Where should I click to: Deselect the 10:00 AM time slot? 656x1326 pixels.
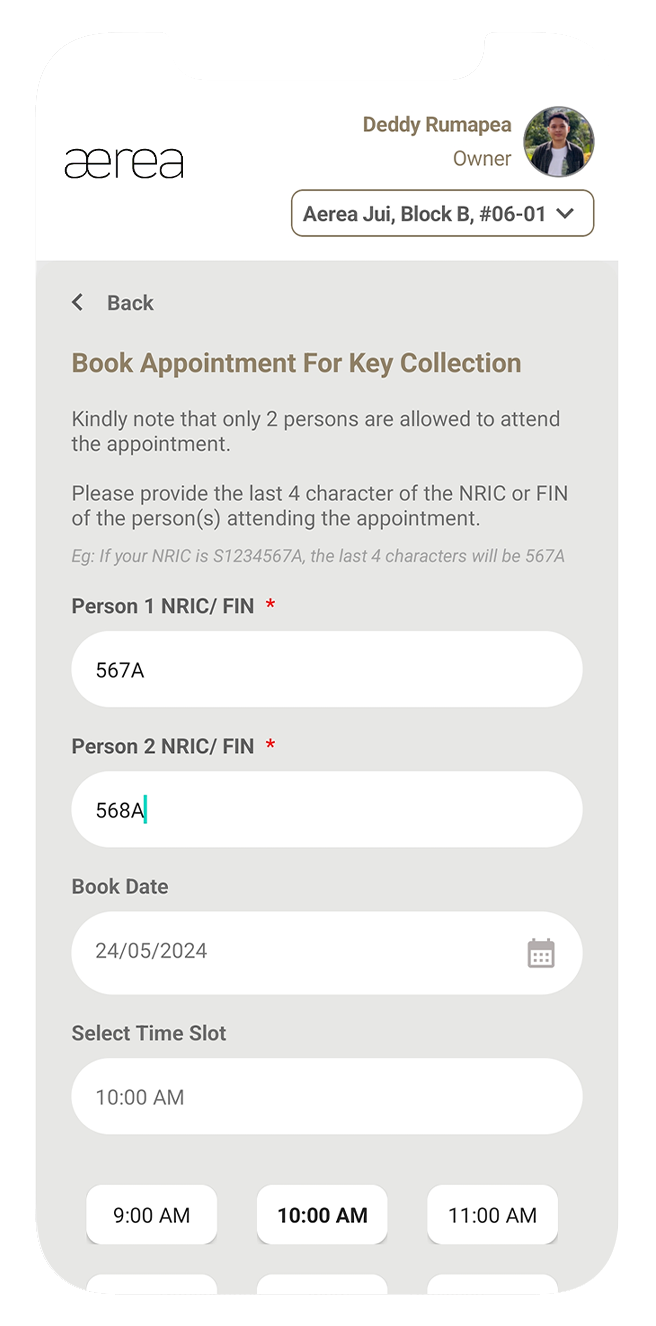[x=322, y=1215]
